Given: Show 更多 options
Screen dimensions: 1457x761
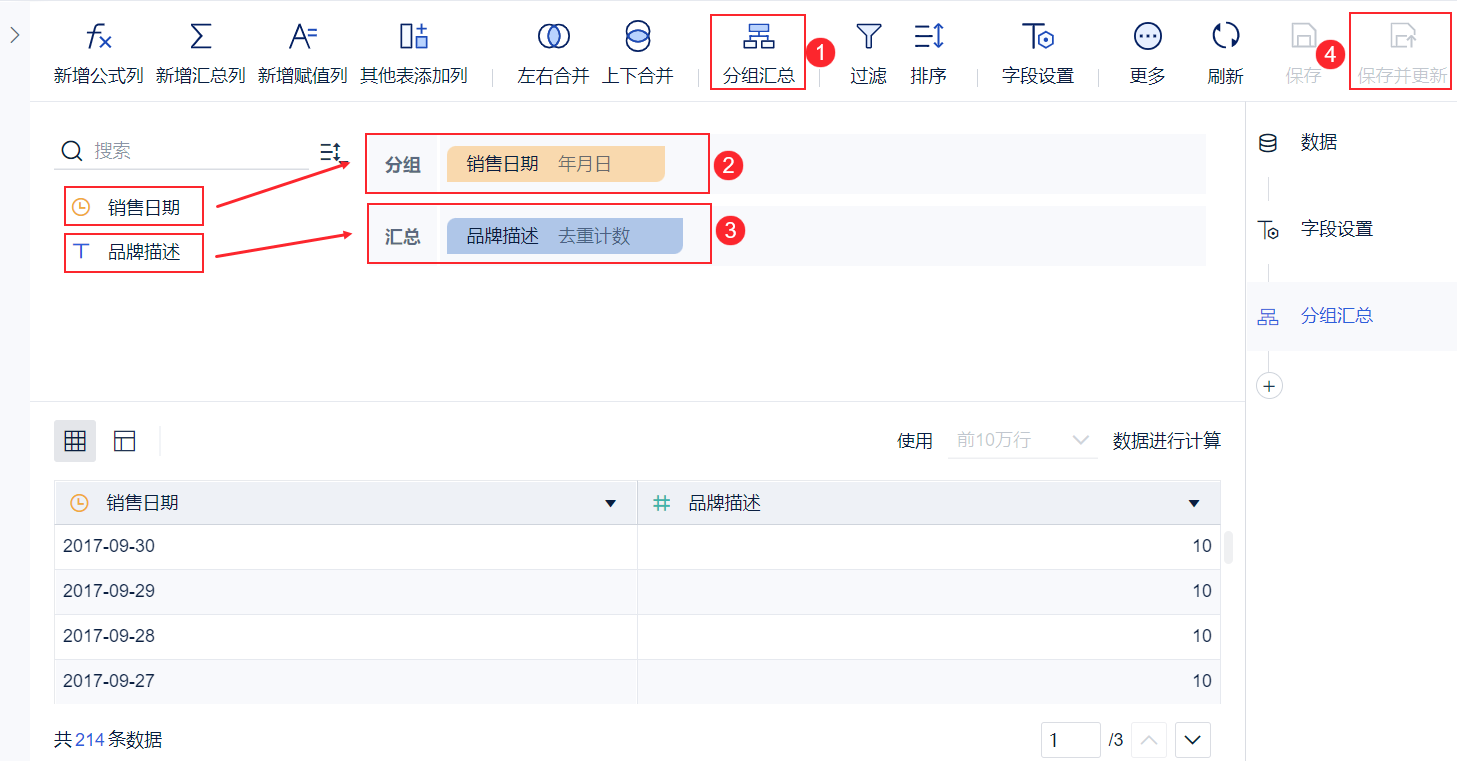Looking at the screenshot, I should [x=1147, y=53].
